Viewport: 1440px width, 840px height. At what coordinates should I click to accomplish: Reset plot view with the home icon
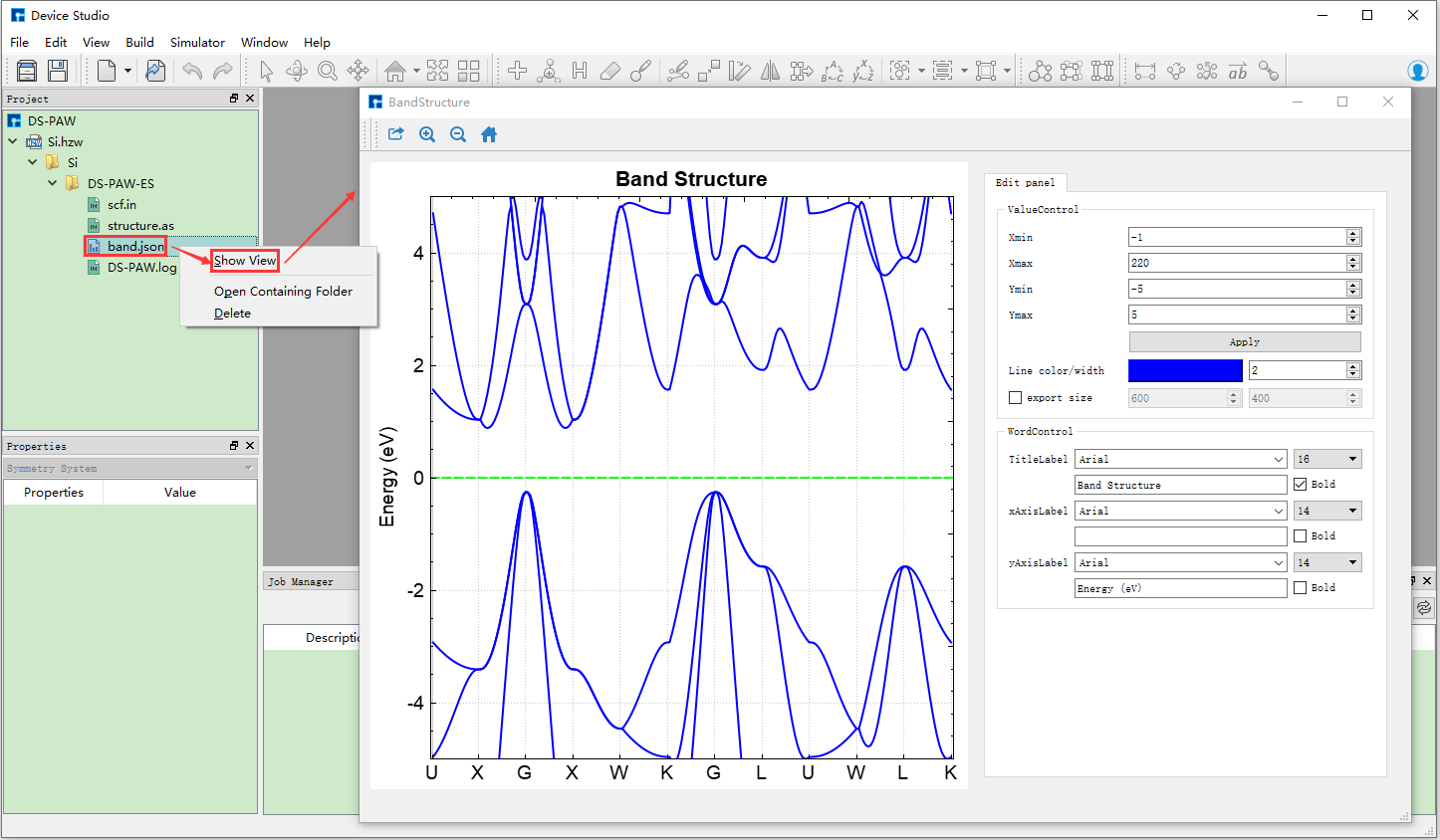click(489, 134)
